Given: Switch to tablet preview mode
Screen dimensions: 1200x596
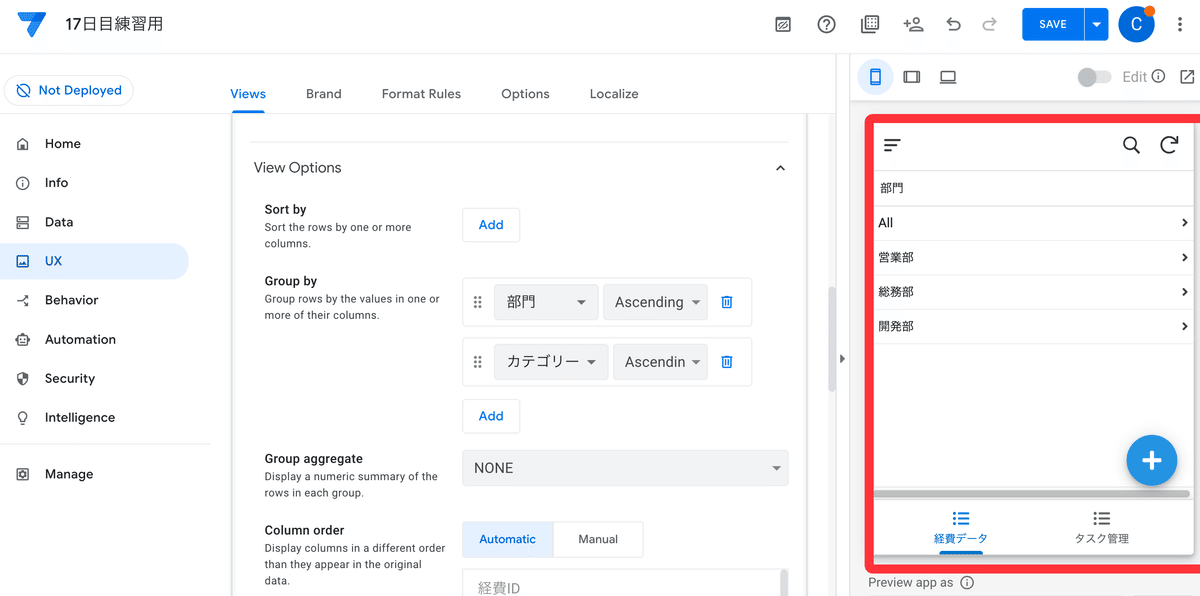Looking at the screenshot, I should pos(911,77).
